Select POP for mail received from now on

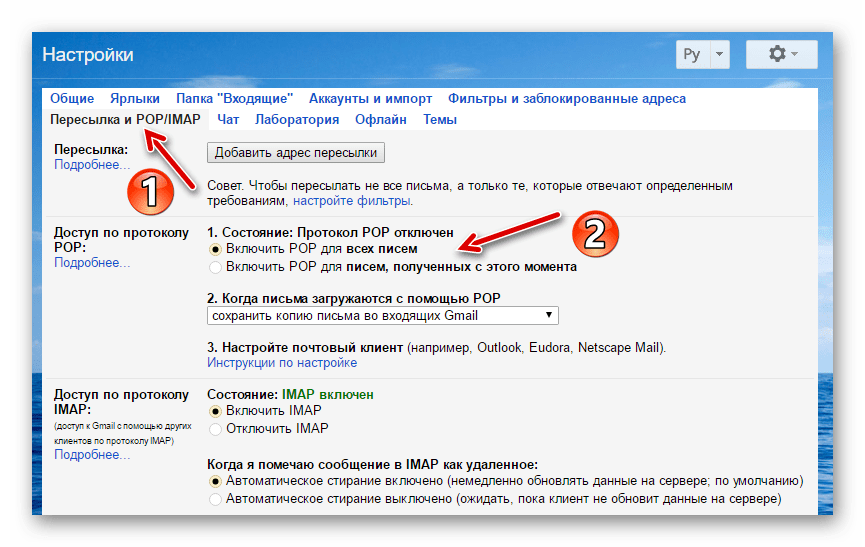click(215, 267)
